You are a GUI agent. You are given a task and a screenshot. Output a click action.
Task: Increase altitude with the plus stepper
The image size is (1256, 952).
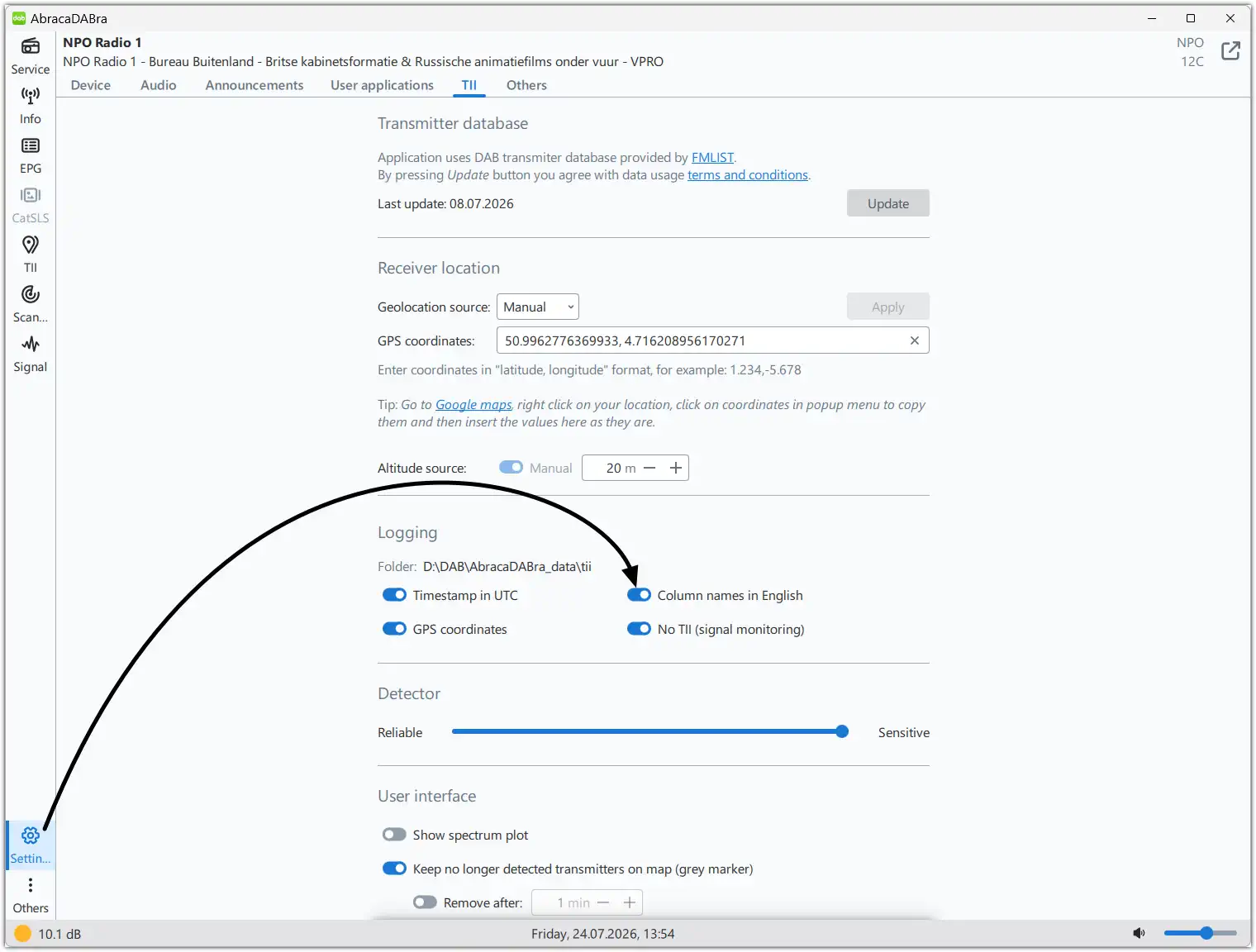coord(676,468)
